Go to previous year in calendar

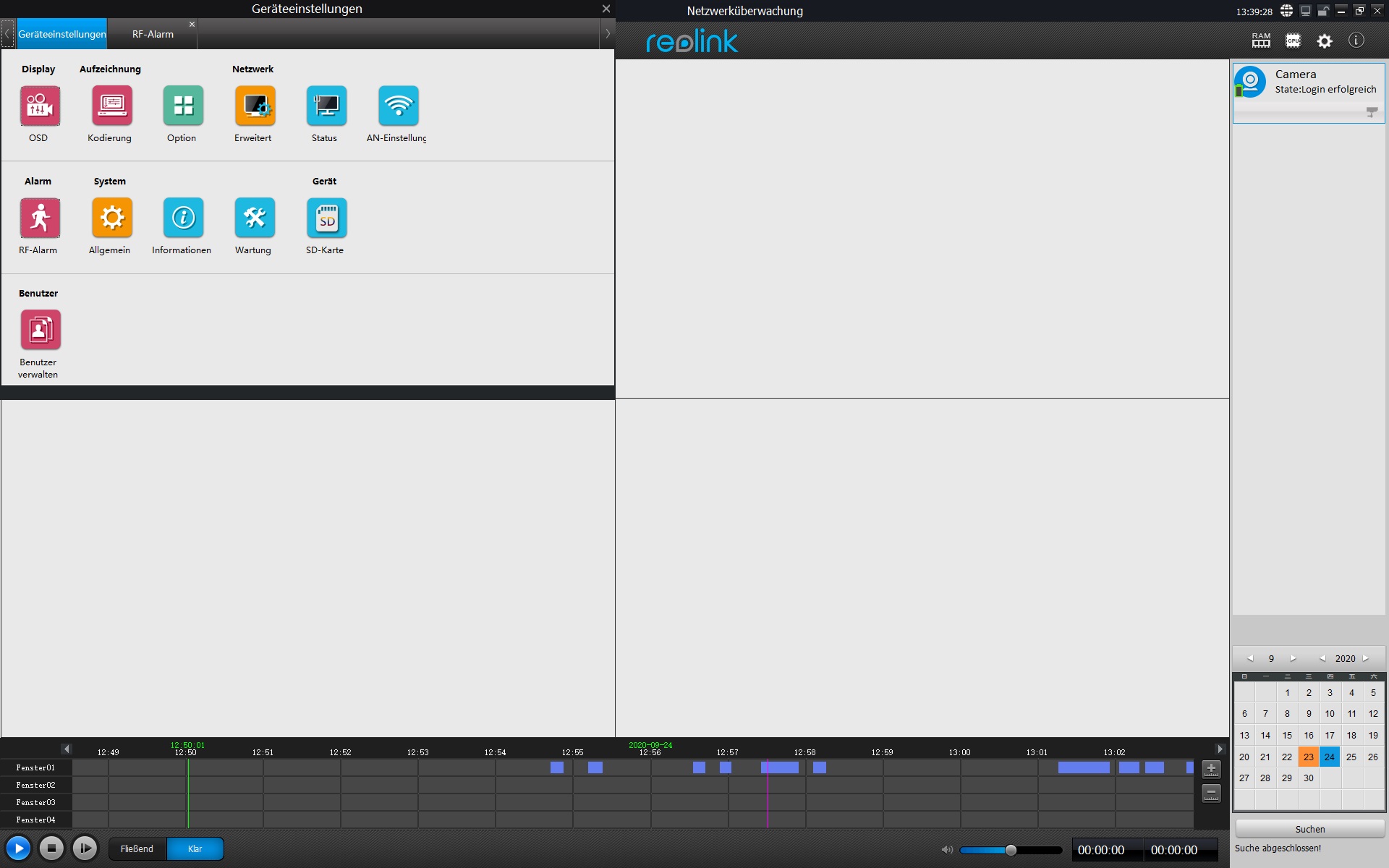pos(1322,658)
